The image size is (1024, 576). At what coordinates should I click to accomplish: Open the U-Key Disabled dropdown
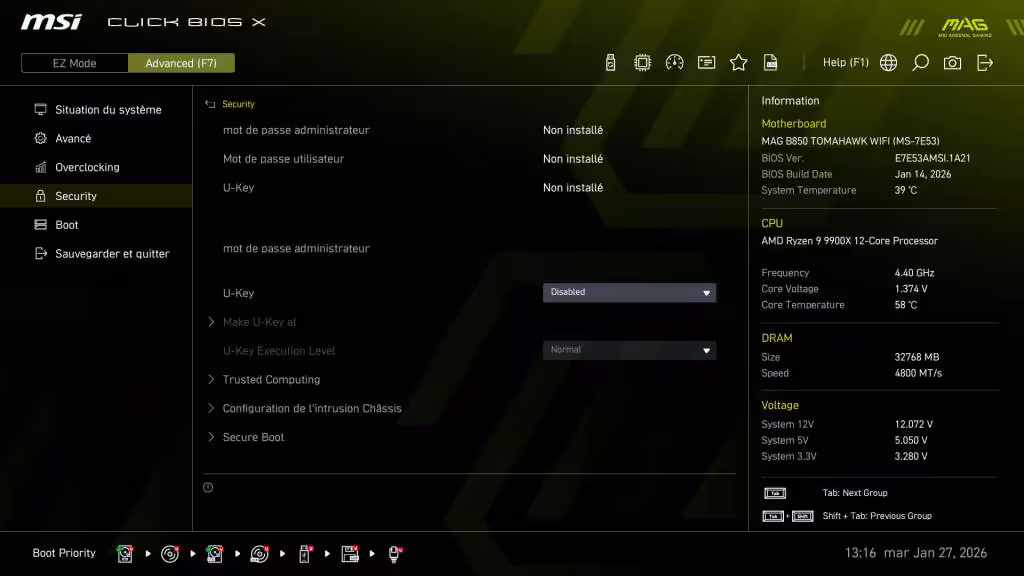click(629, 292)
